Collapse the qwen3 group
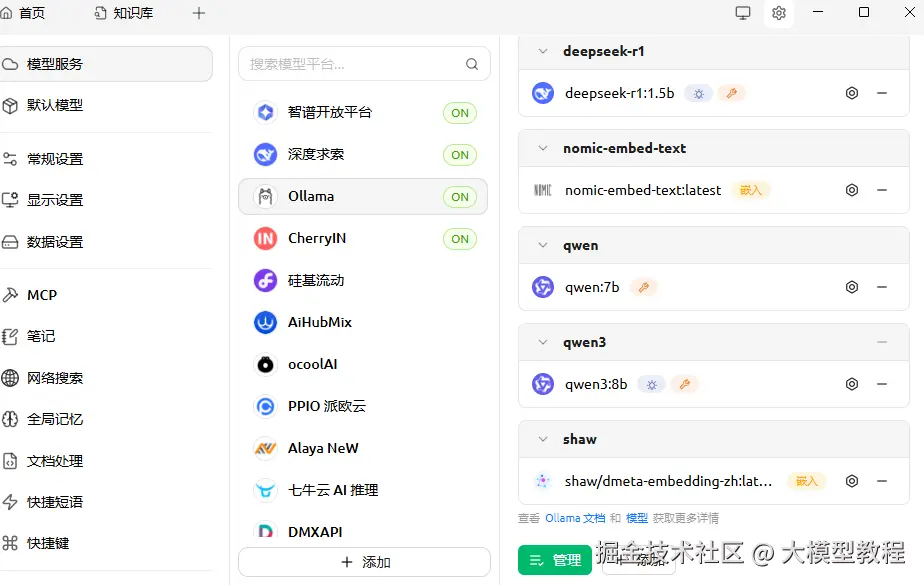This screenshot has height=585, width=924. pyautogui.click(x=543, y=342)
